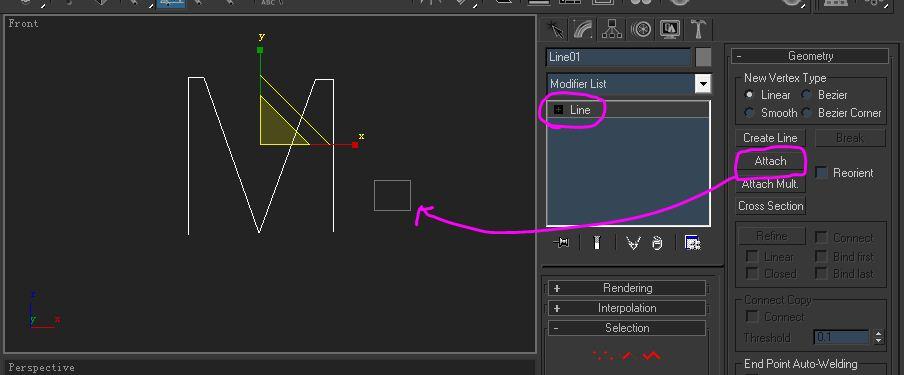Toggle the Linear refine checkbox
This screenshot has width=904, height=375.
[x=752, y=256]
